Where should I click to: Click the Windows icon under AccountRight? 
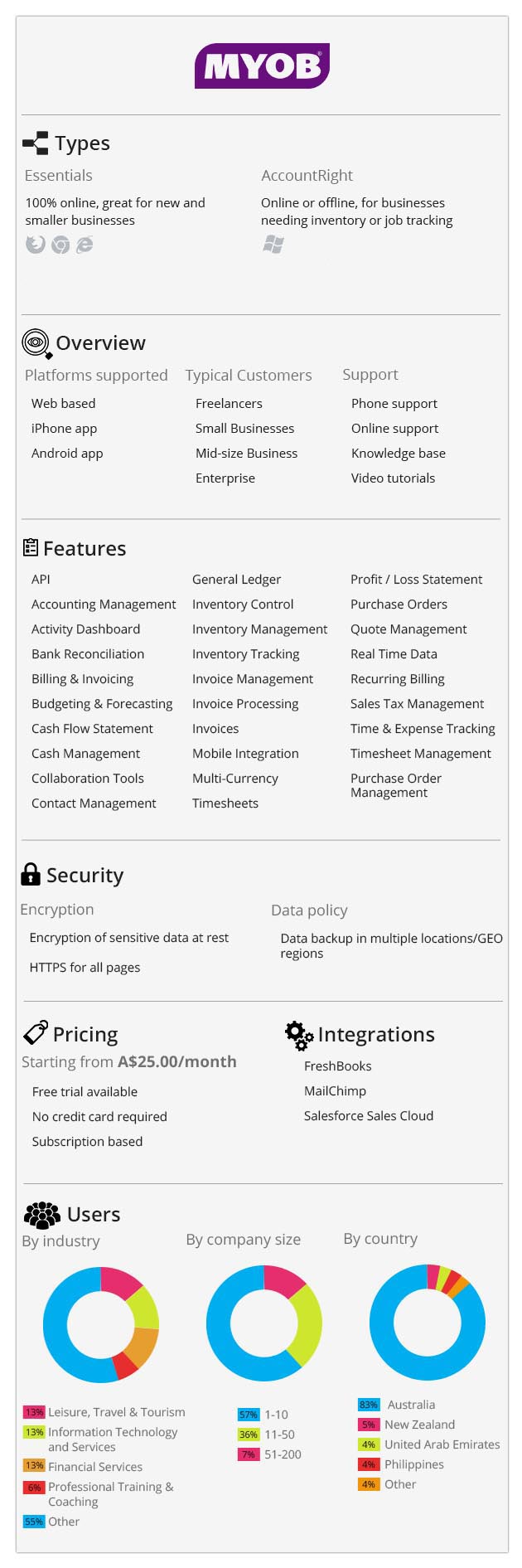[x=273, y=244]
